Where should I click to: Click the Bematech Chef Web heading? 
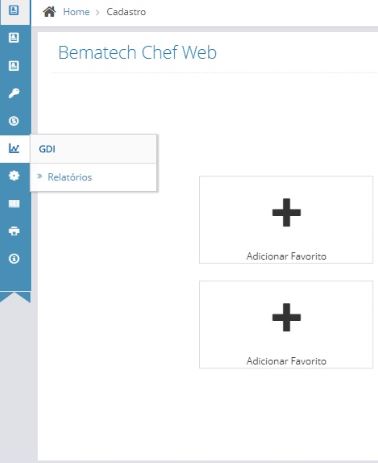tap(137, 53)
